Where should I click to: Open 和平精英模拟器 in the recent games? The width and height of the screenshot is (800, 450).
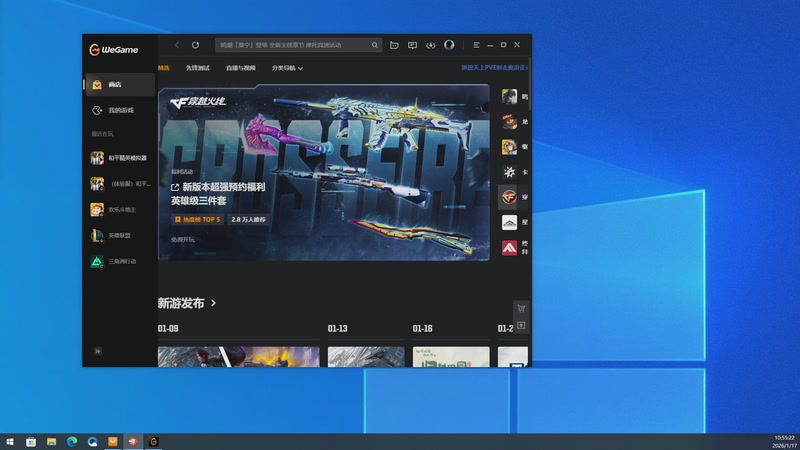point(120,158)
